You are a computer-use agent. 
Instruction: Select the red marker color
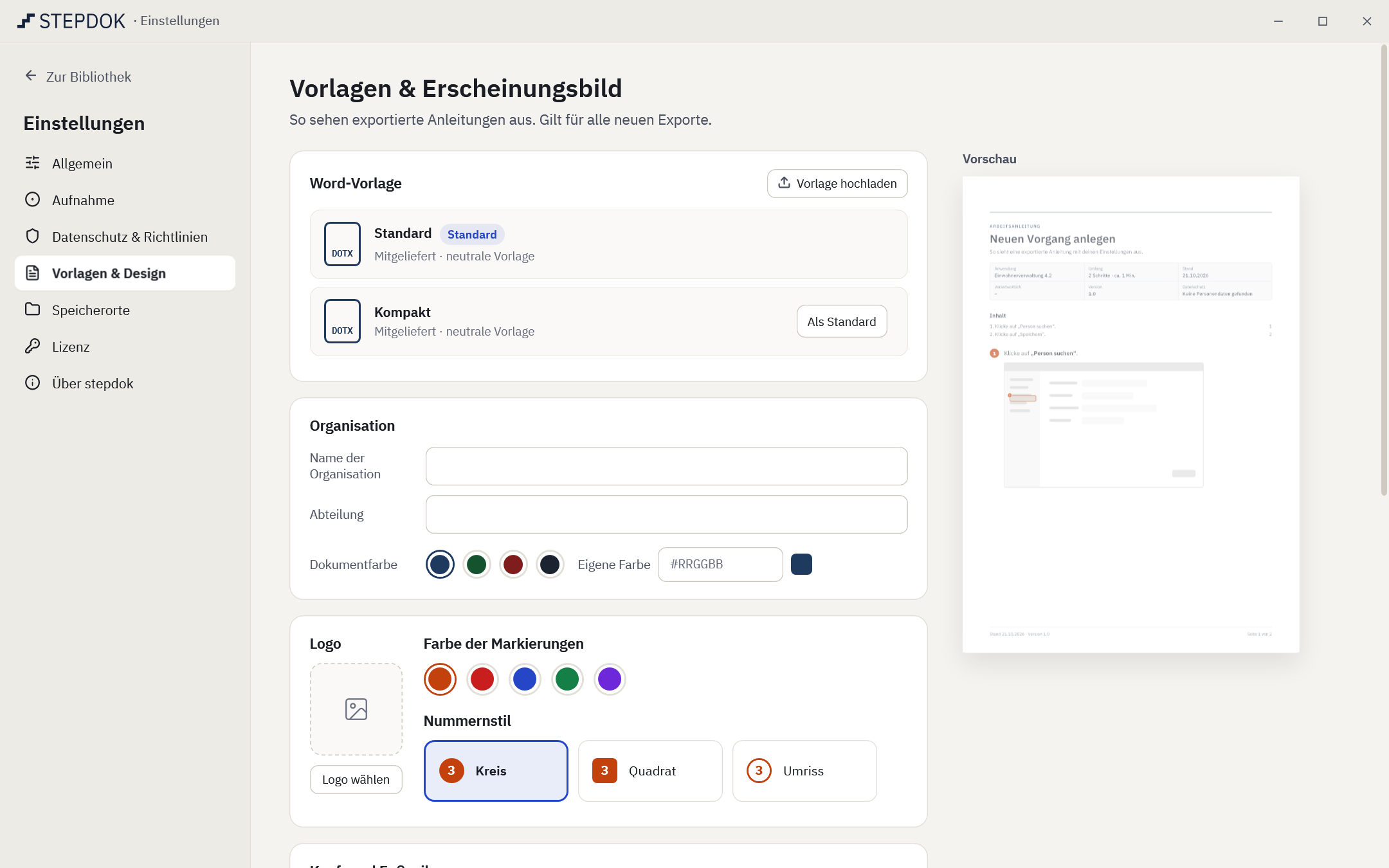(482, 679)
